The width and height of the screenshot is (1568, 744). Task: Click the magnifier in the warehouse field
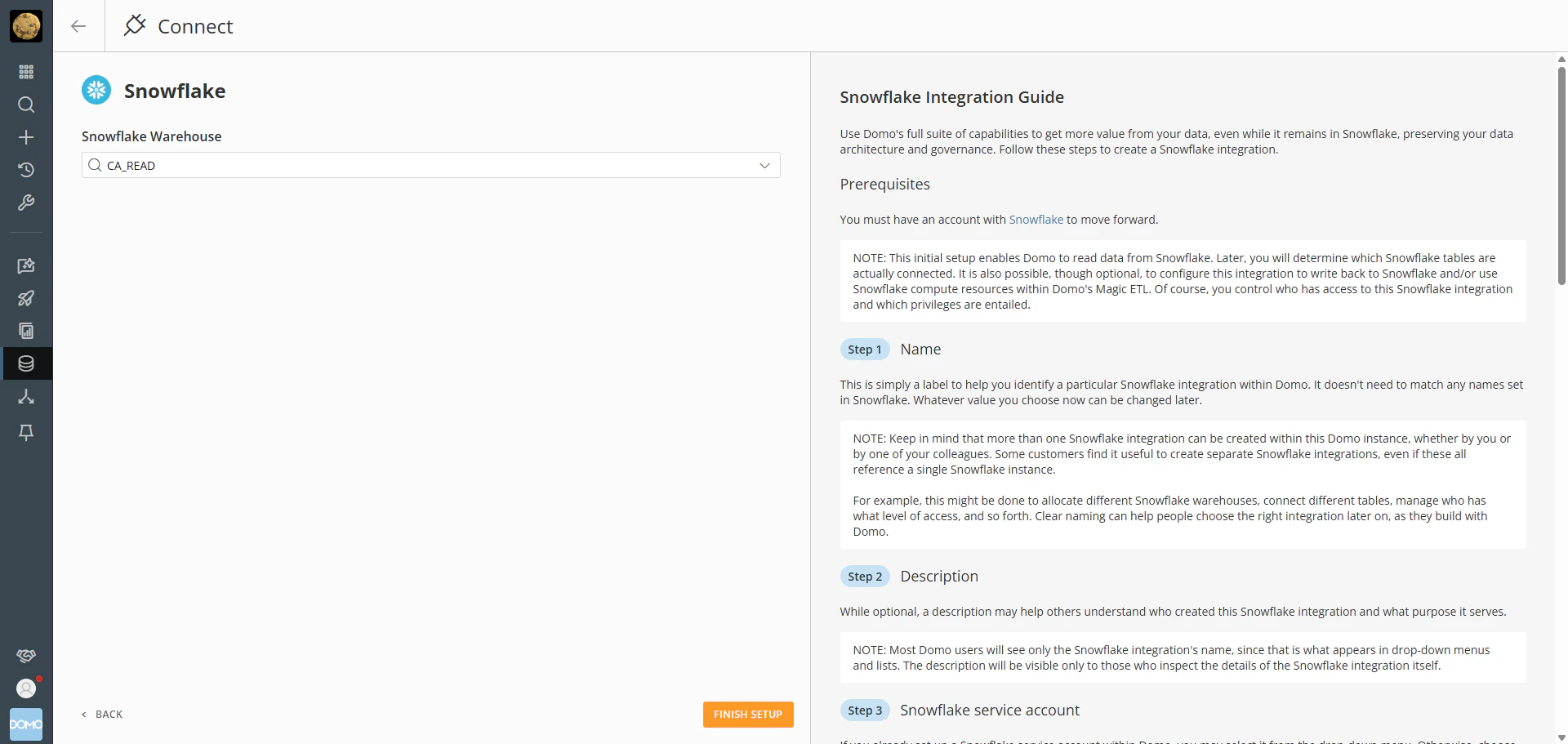click(95, 165)
